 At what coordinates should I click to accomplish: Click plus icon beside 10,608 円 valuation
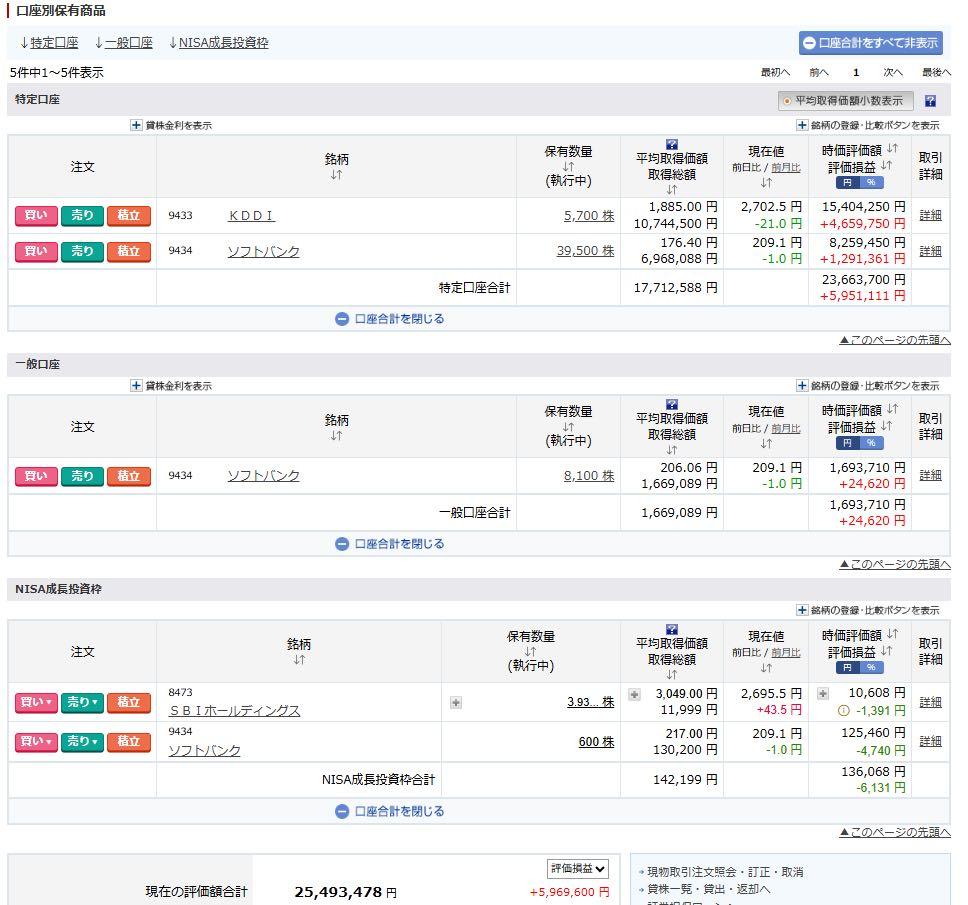point(822,694)
